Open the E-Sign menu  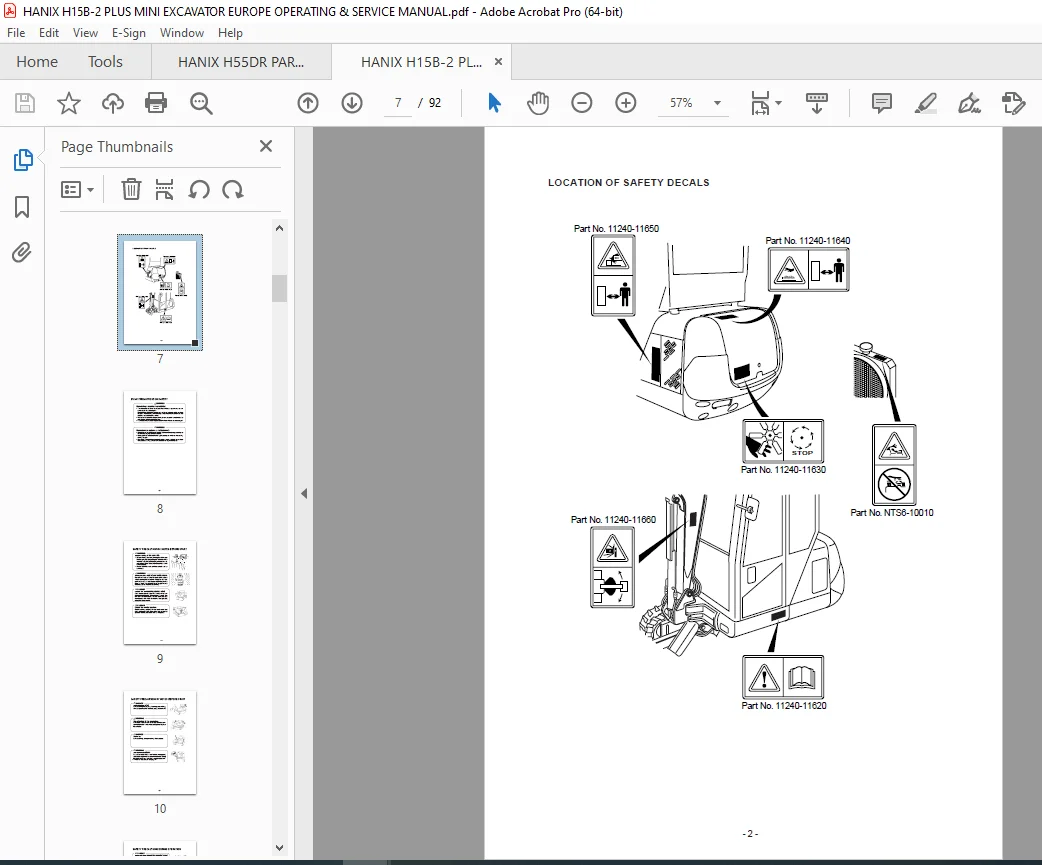point(128,33)
